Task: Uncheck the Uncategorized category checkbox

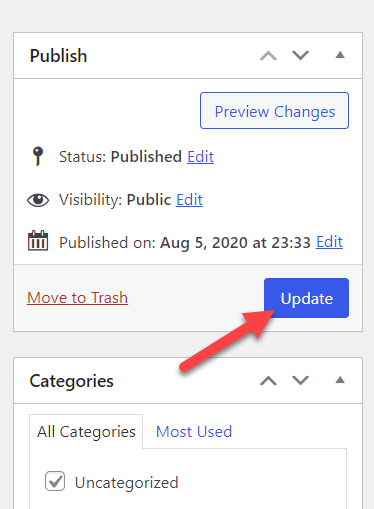Action: click(55, 481)
